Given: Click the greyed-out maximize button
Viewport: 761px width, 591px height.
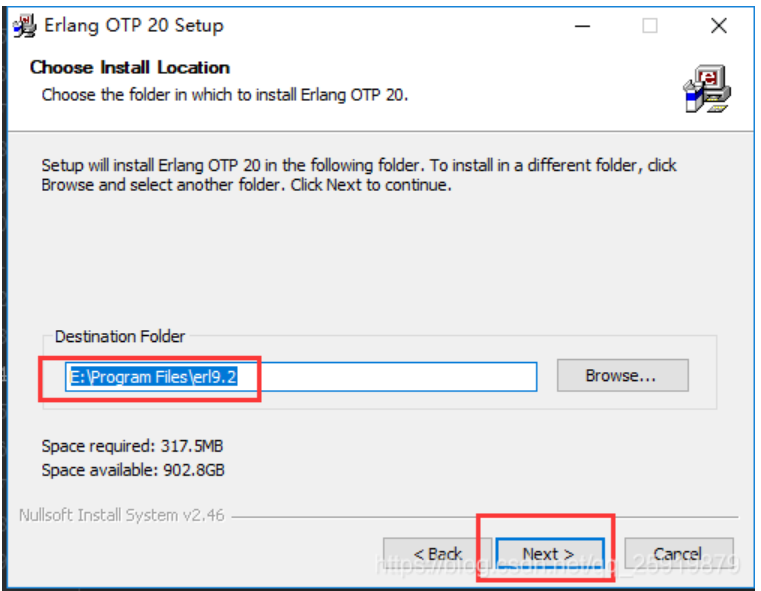Looking at the screenshot, I should (x=650, y=26).
